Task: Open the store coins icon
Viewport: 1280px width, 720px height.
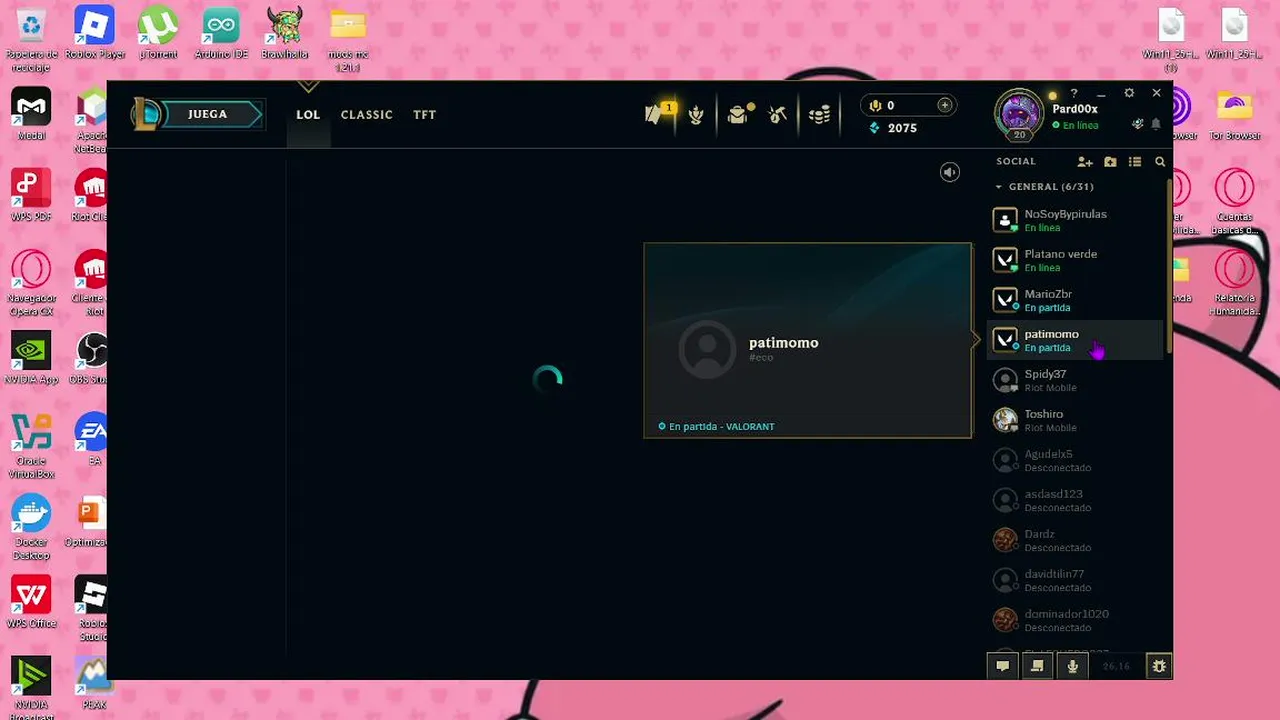Action: 819,115
